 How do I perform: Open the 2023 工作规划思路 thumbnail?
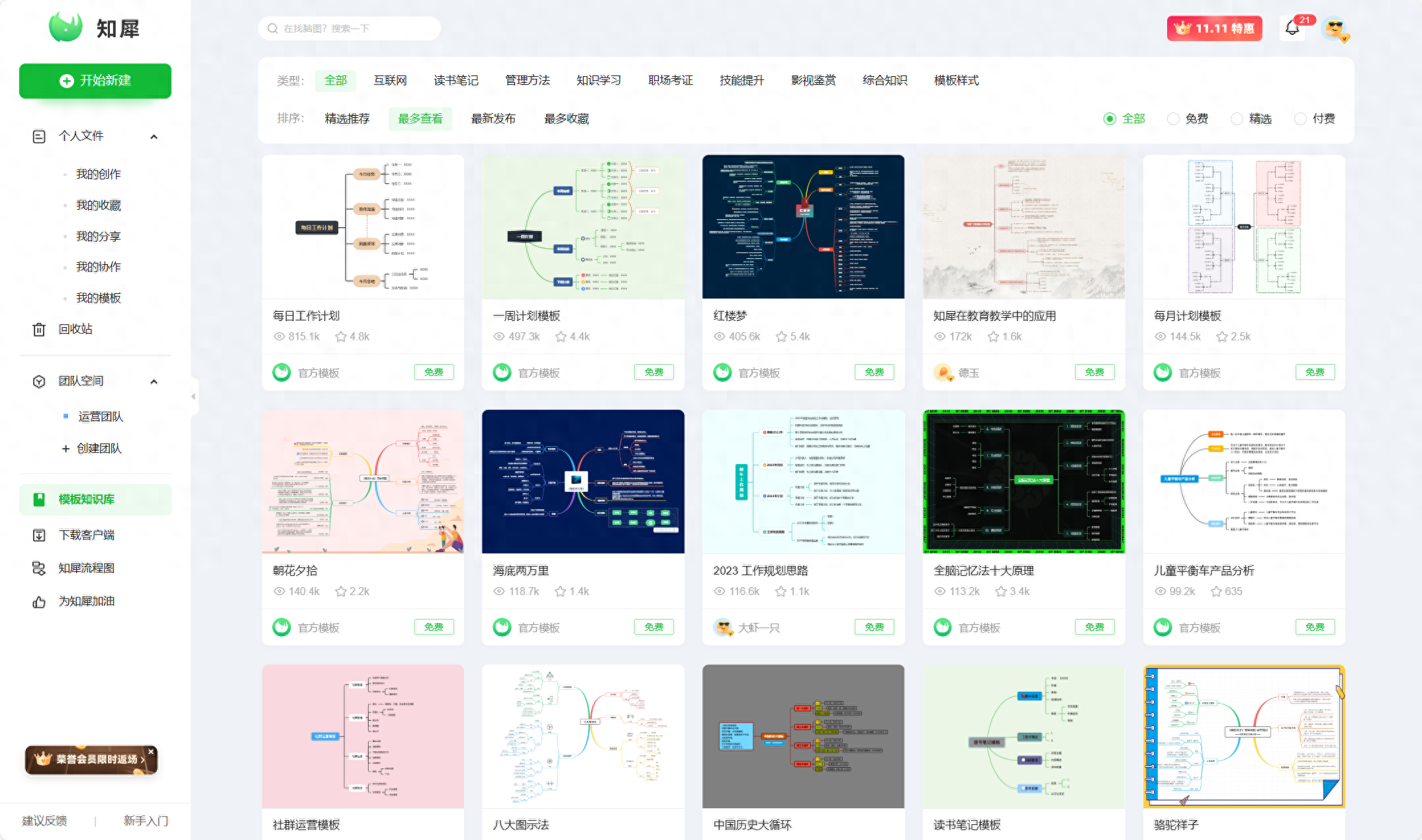(x=803, y=481)
